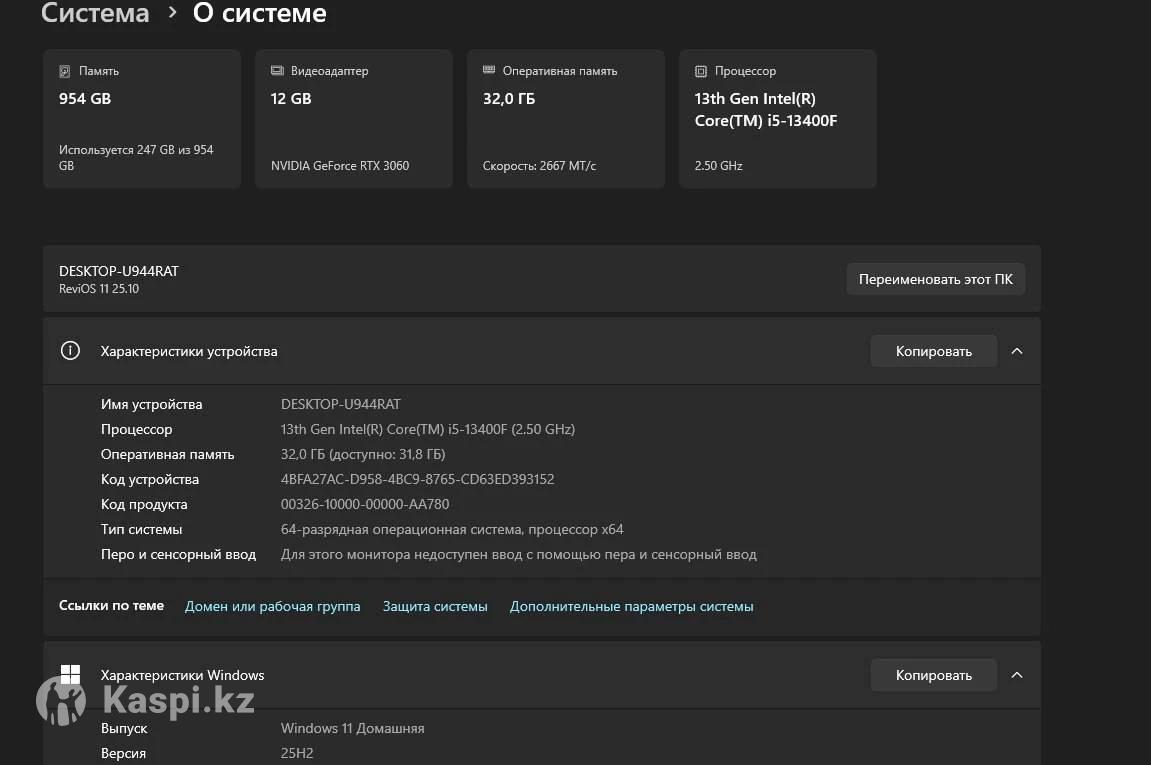Open the Защита системы link

pos(435,606)
